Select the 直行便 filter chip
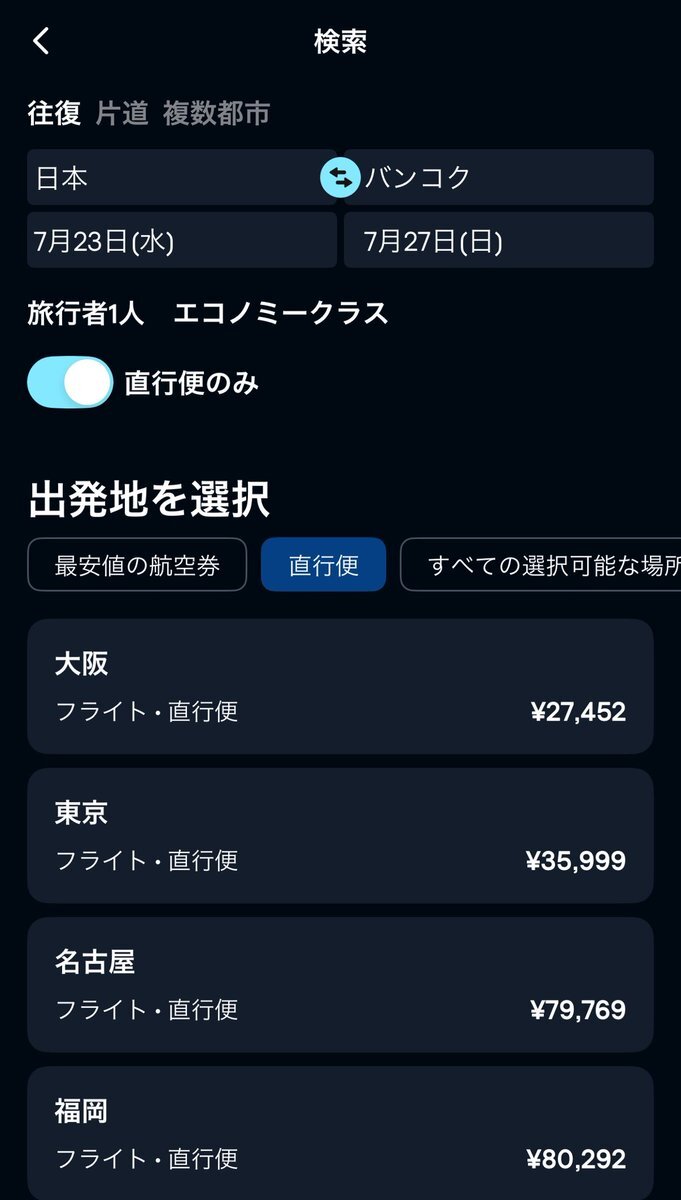Viewport: 681px width, 1200px height. 323,565
